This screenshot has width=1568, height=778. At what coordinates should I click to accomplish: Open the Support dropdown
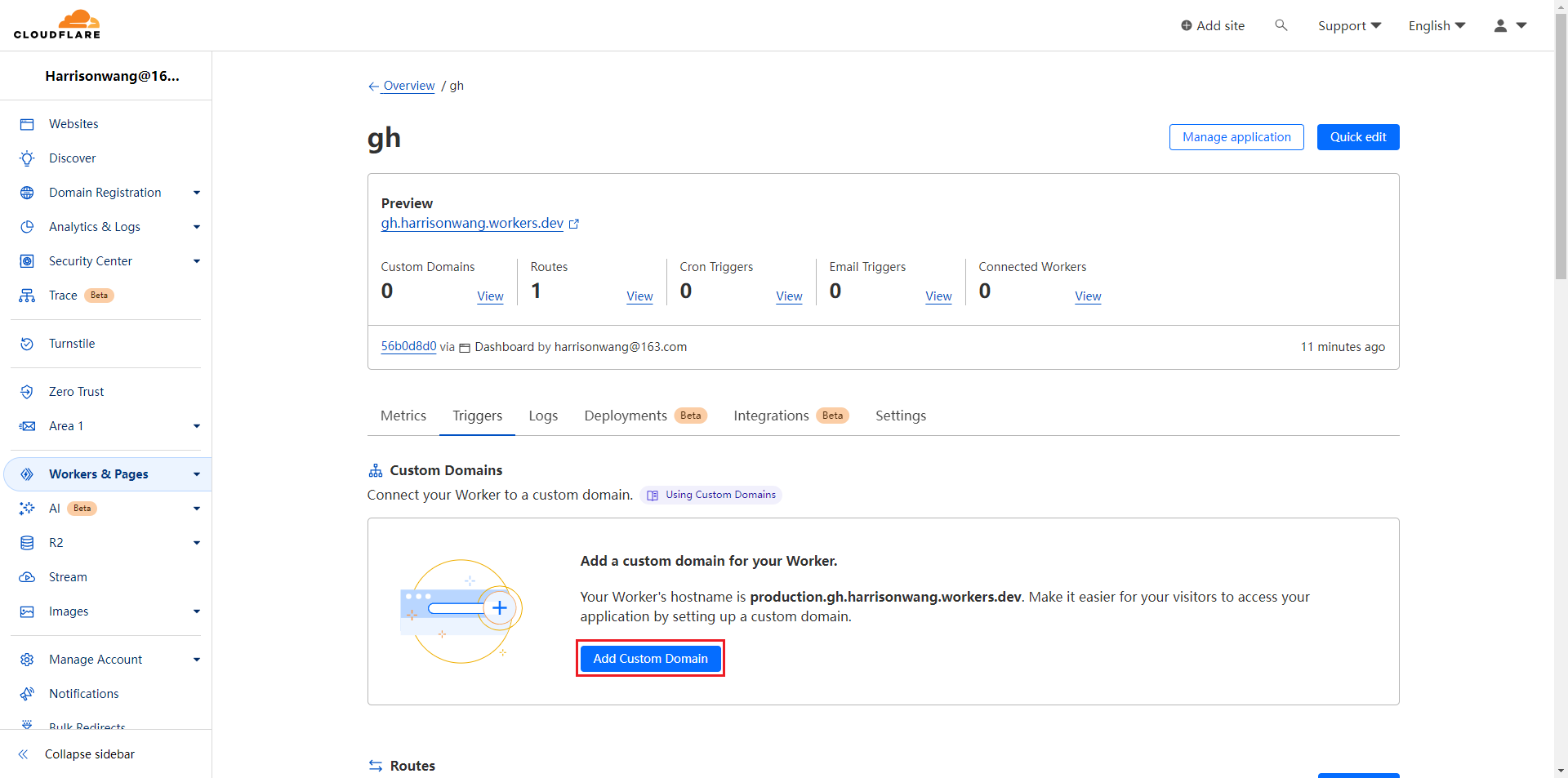pyautogui.click(x=1349, y=25)
